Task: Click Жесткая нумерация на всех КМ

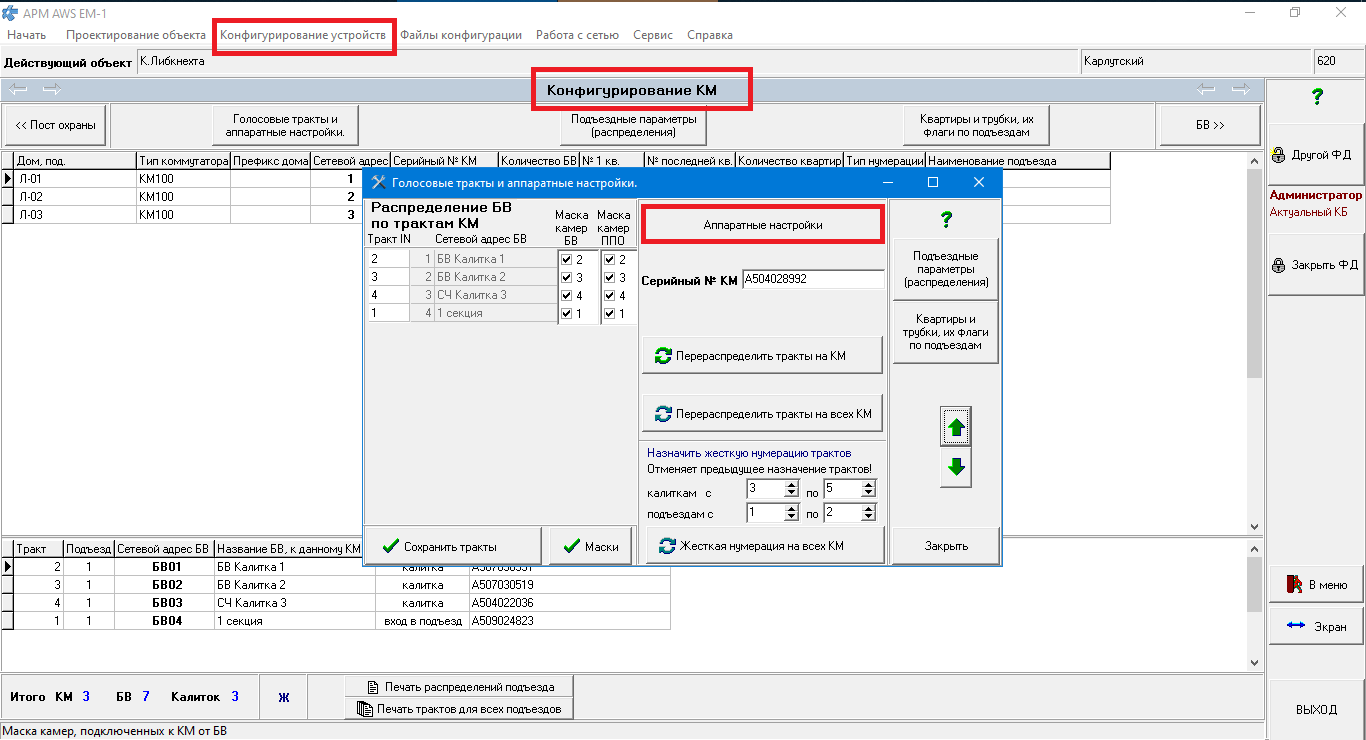Action: (x=765, y=546)
